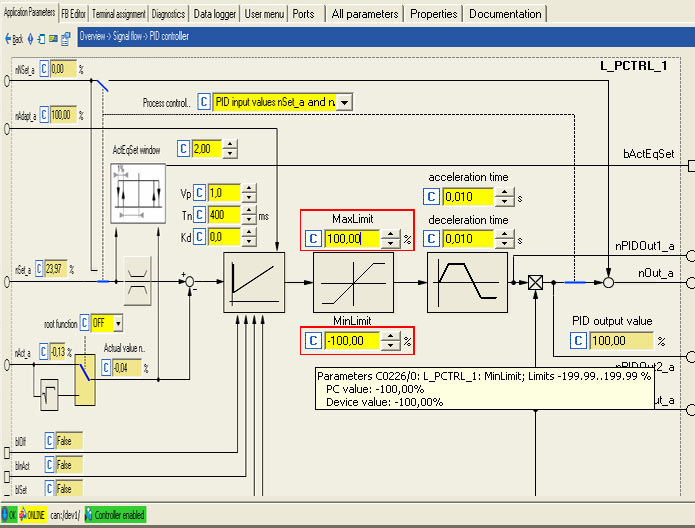Click the MaxLimit value input field
Viewport: 695px width, 528px height.
pos(352,239)
